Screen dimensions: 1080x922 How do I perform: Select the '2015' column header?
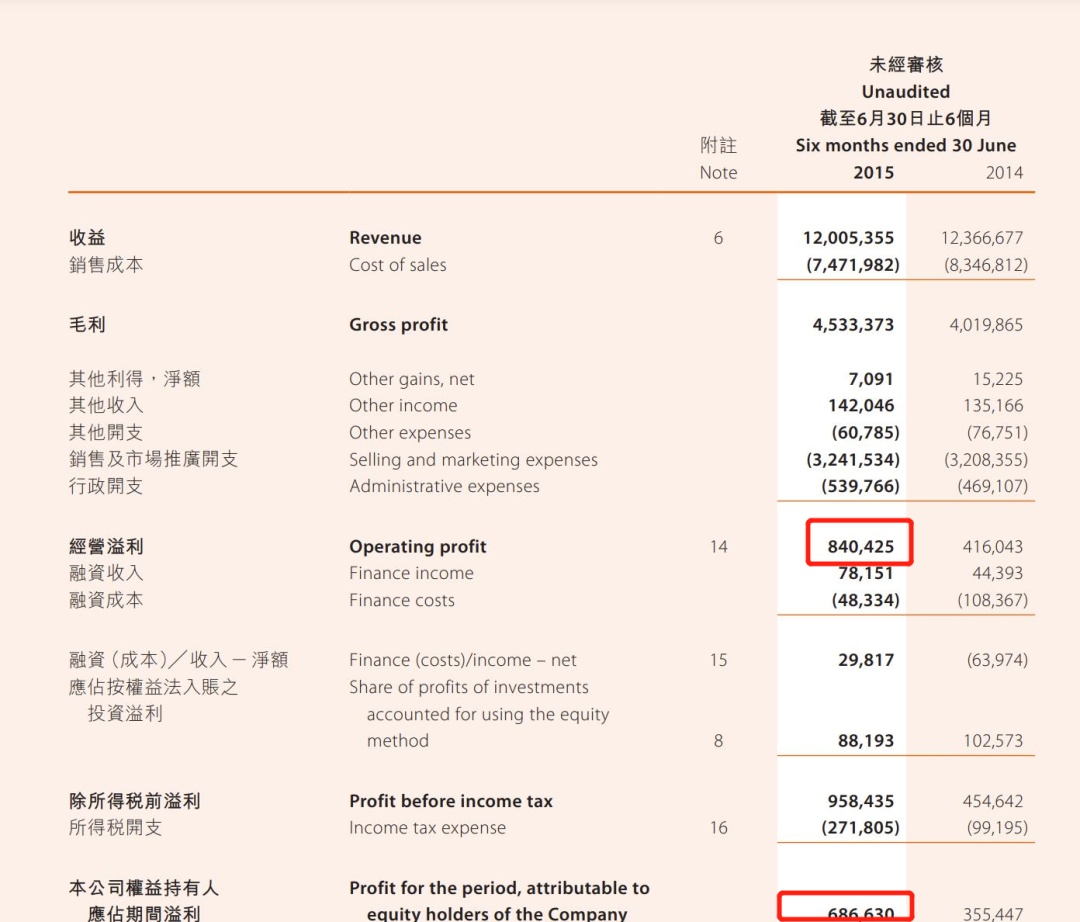873,172
